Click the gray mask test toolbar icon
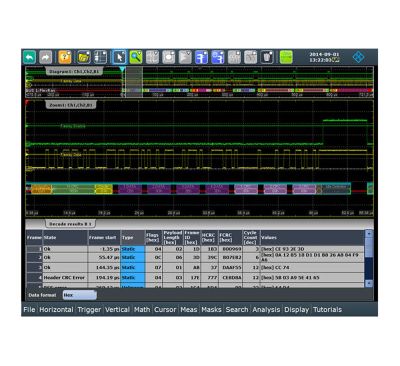Screen dimensions: 400x366 169,57
